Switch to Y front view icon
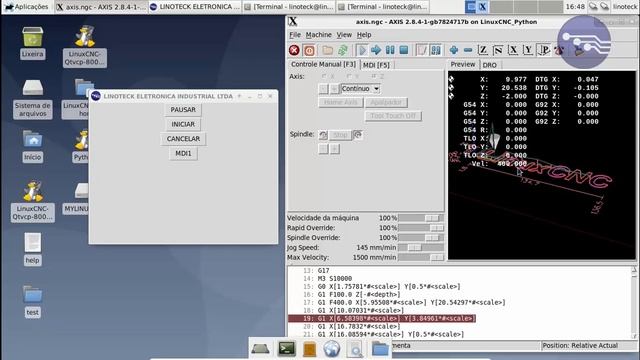 (x=528, y=50)
